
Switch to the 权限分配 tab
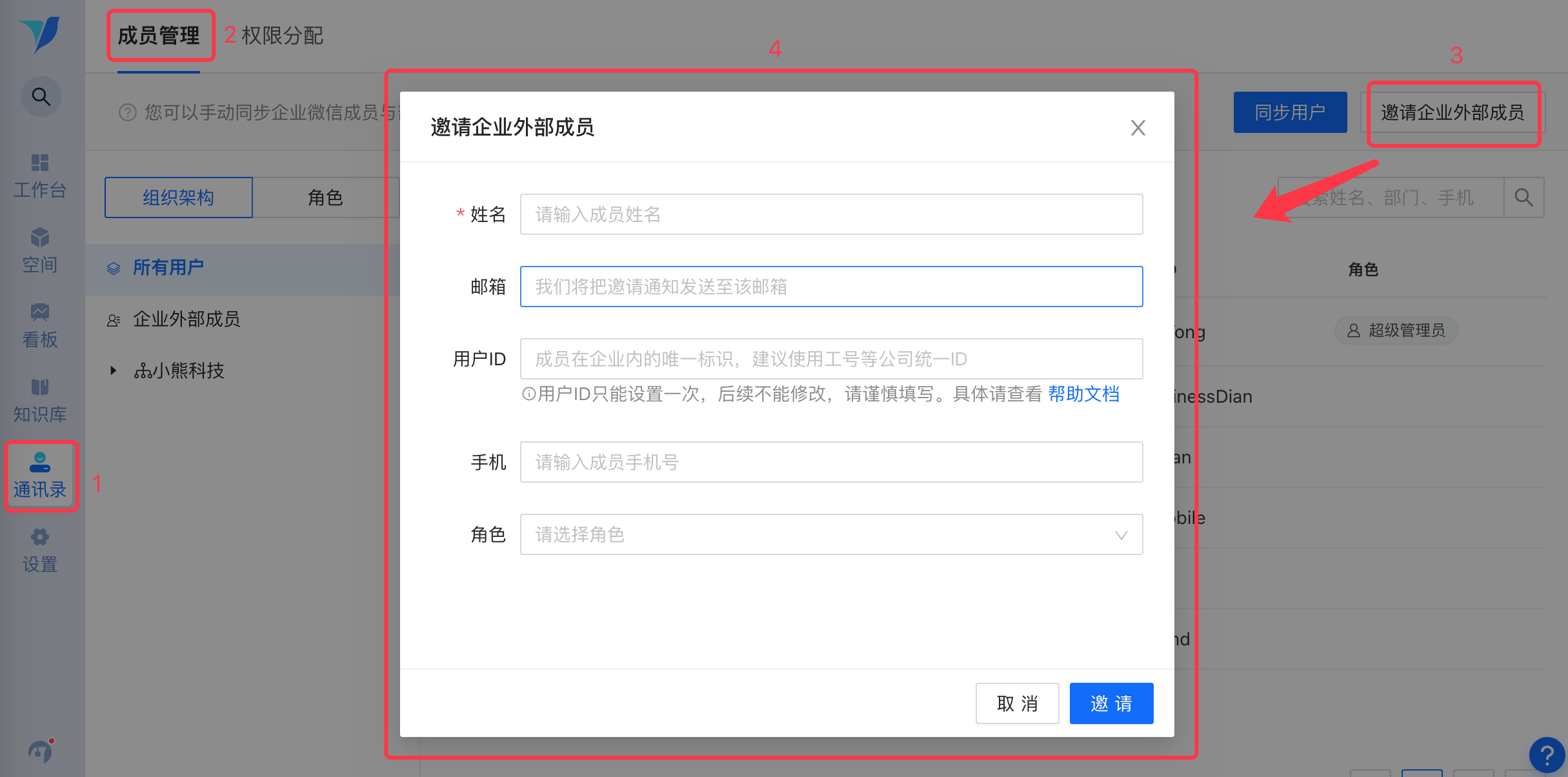click(x=282, y=35)
